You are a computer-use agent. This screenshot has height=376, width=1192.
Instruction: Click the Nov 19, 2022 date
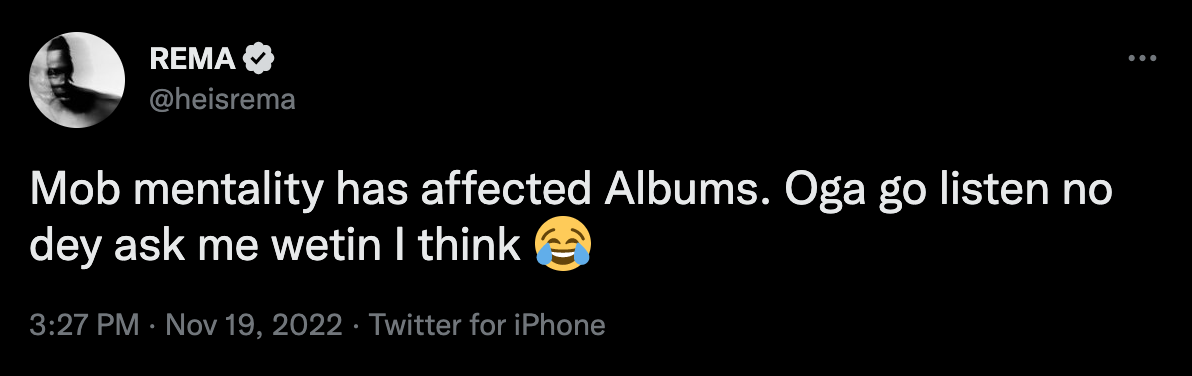254,326
